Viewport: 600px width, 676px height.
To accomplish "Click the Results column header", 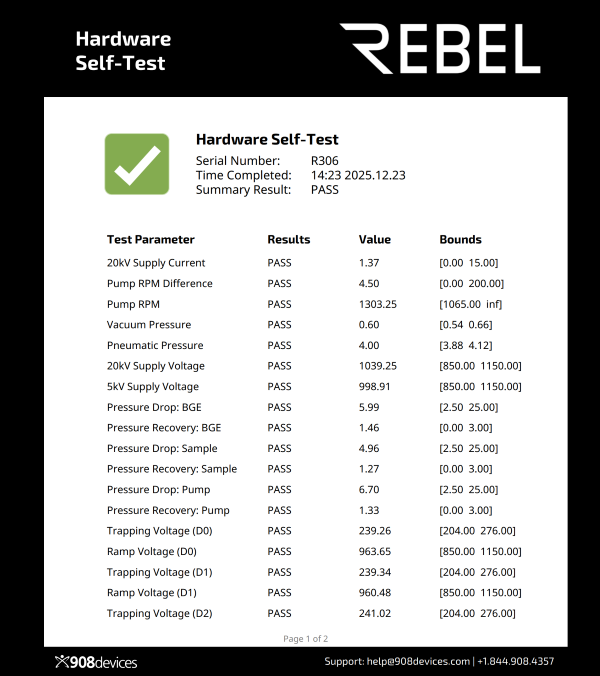I will [289, 240].
